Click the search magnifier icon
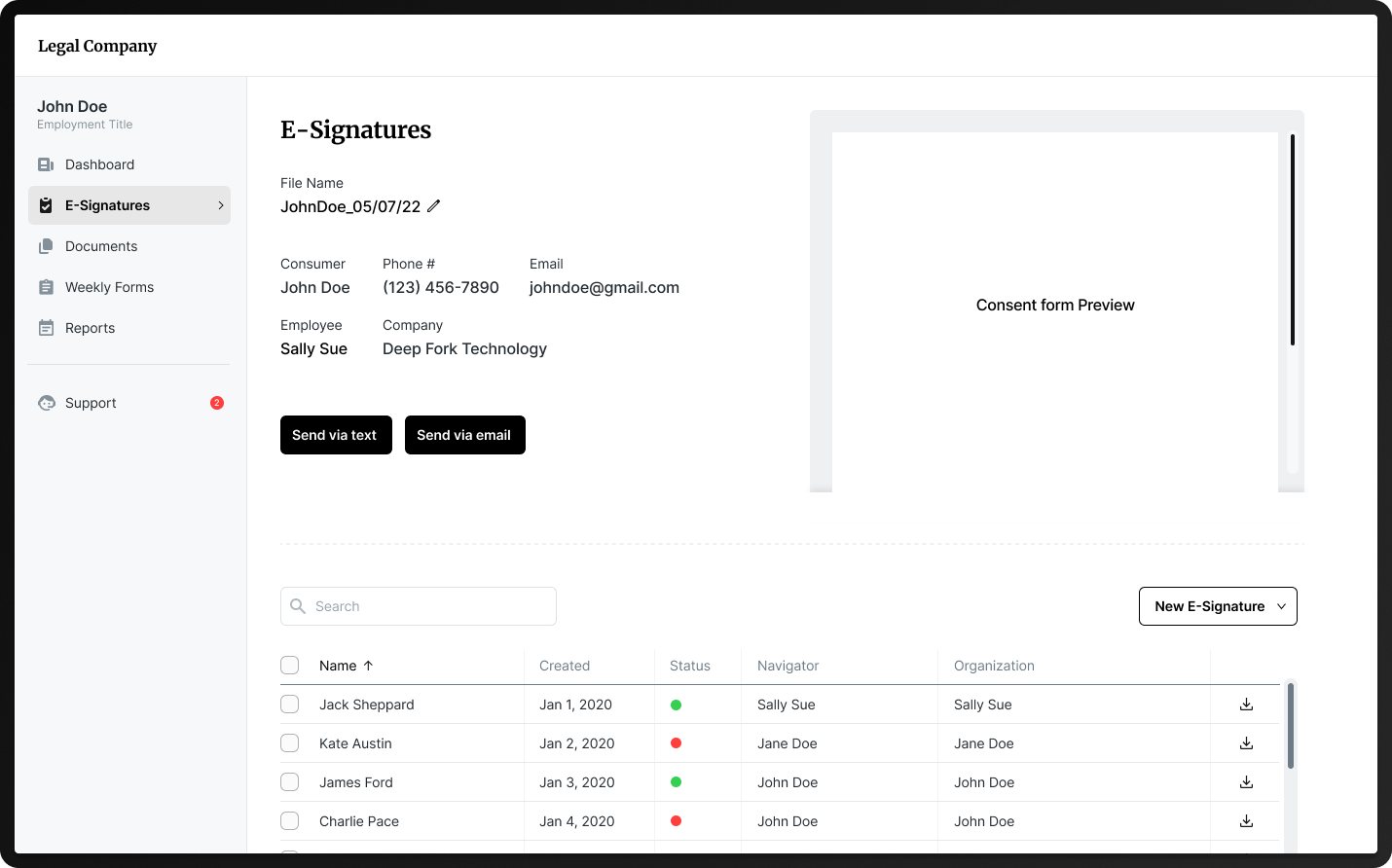1392x868 pixels. pyautogui.click(x=298, y=606)
